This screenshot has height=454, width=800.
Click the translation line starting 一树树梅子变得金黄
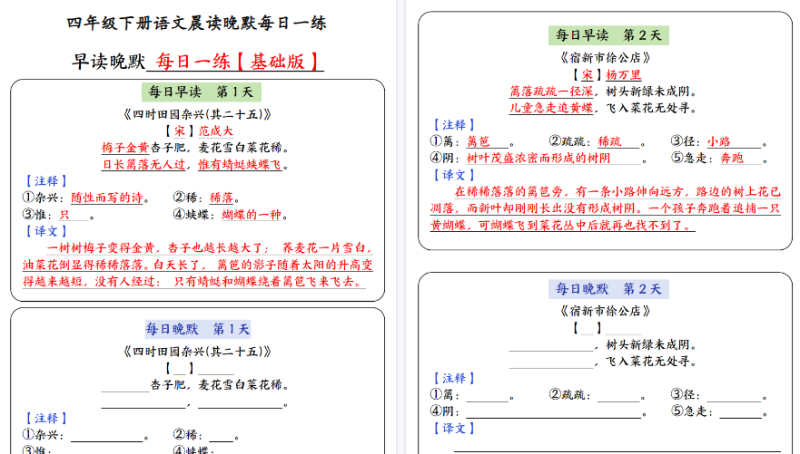(209, 248)
